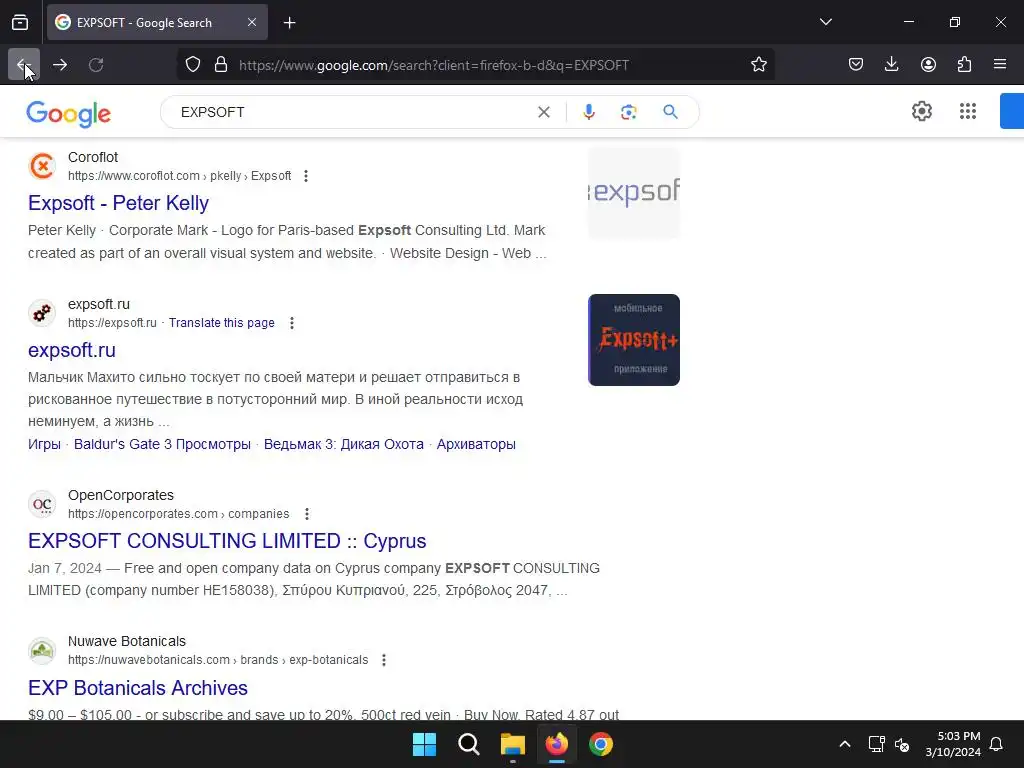The image size is (1024, 768).
Task: Open the Firefox View icon in the tab bar
Action: (x=20, y=23)
